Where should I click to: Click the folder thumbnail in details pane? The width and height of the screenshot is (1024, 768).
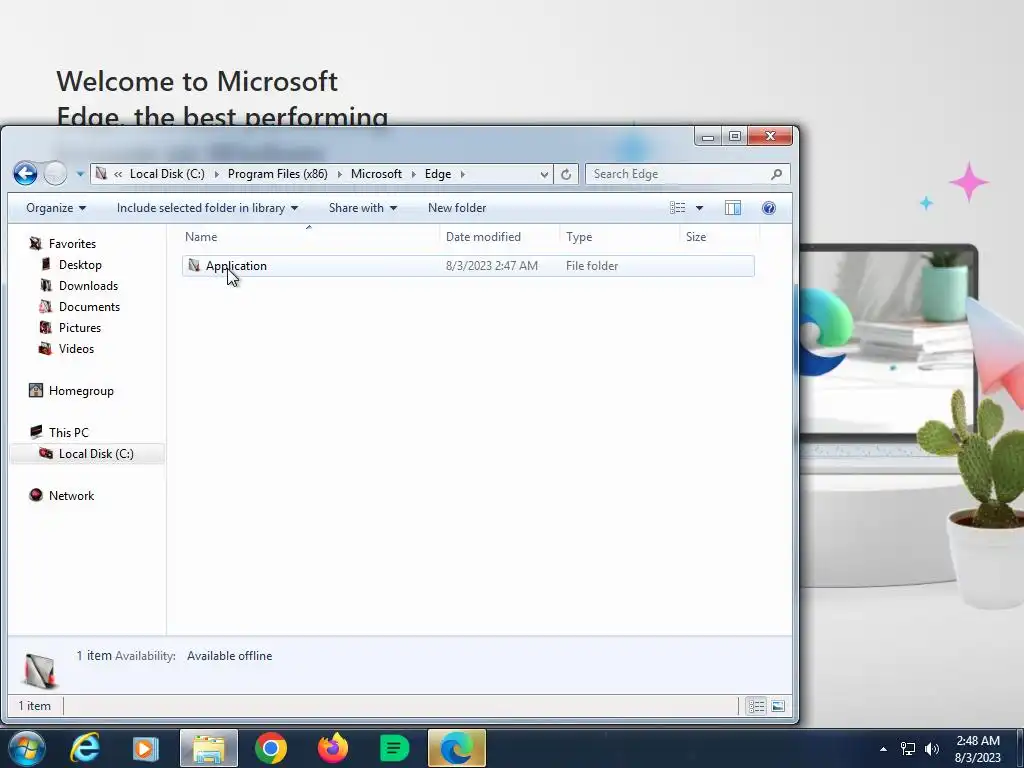tap(40, 669)
